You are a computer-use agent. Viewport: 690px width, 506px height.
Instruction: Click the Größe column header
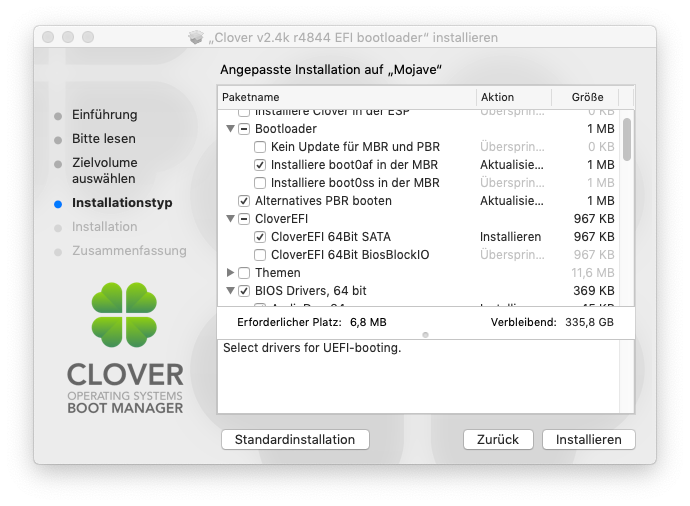[x=587, y=97]
